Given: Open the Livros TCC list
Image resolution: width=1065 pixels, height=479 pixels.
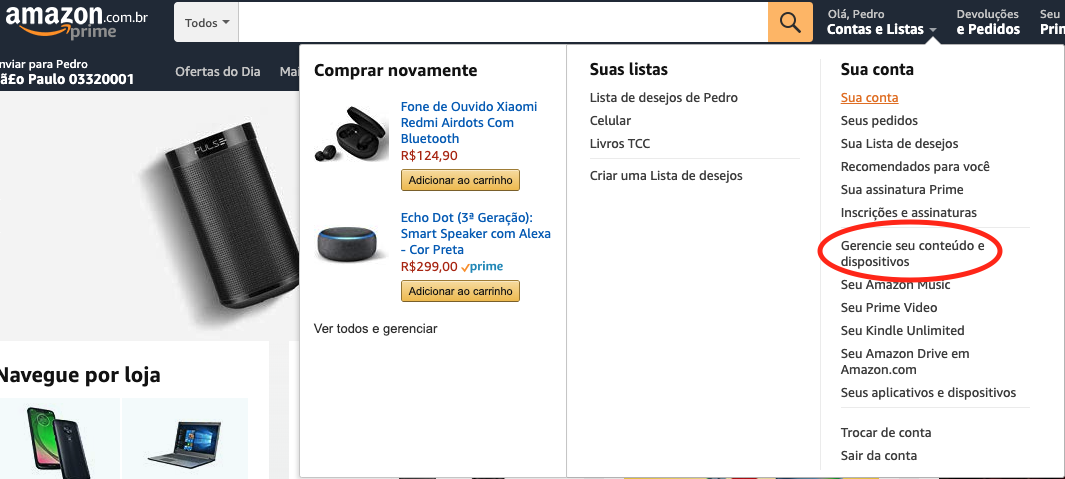Looking at the screenshot, I should [x=620, y=143].
